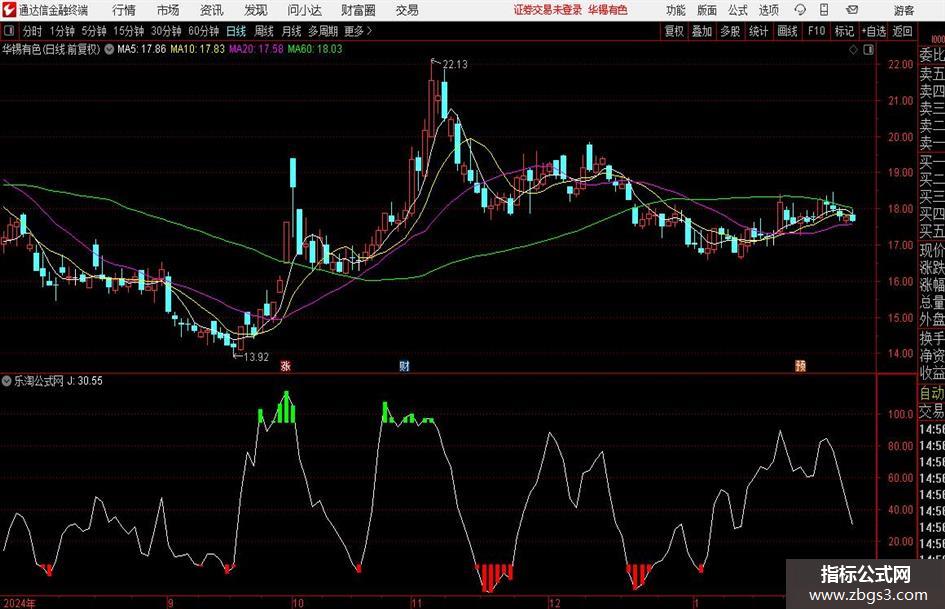
Task: Click the MA10: 17.83 indicator label
Action: (x=197, y=49)
